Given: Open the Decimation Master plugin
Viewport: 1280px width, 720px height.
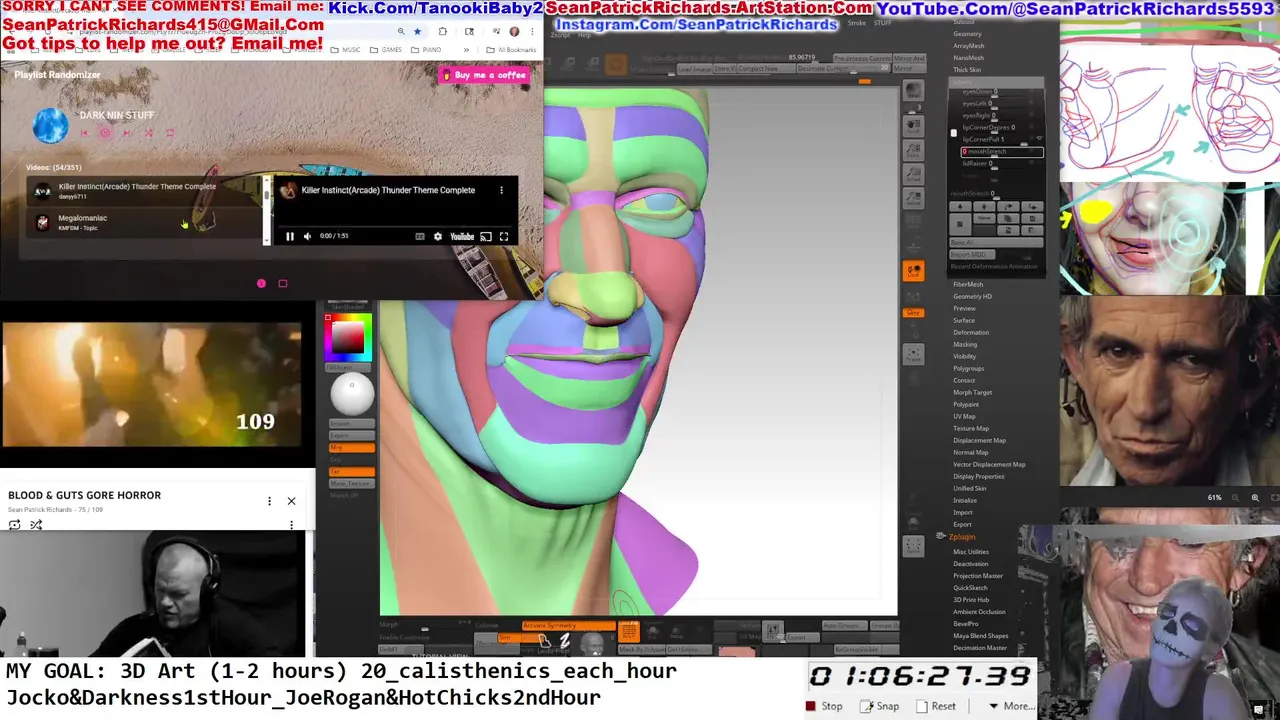Looking at the screenshot, I should 980,648.
